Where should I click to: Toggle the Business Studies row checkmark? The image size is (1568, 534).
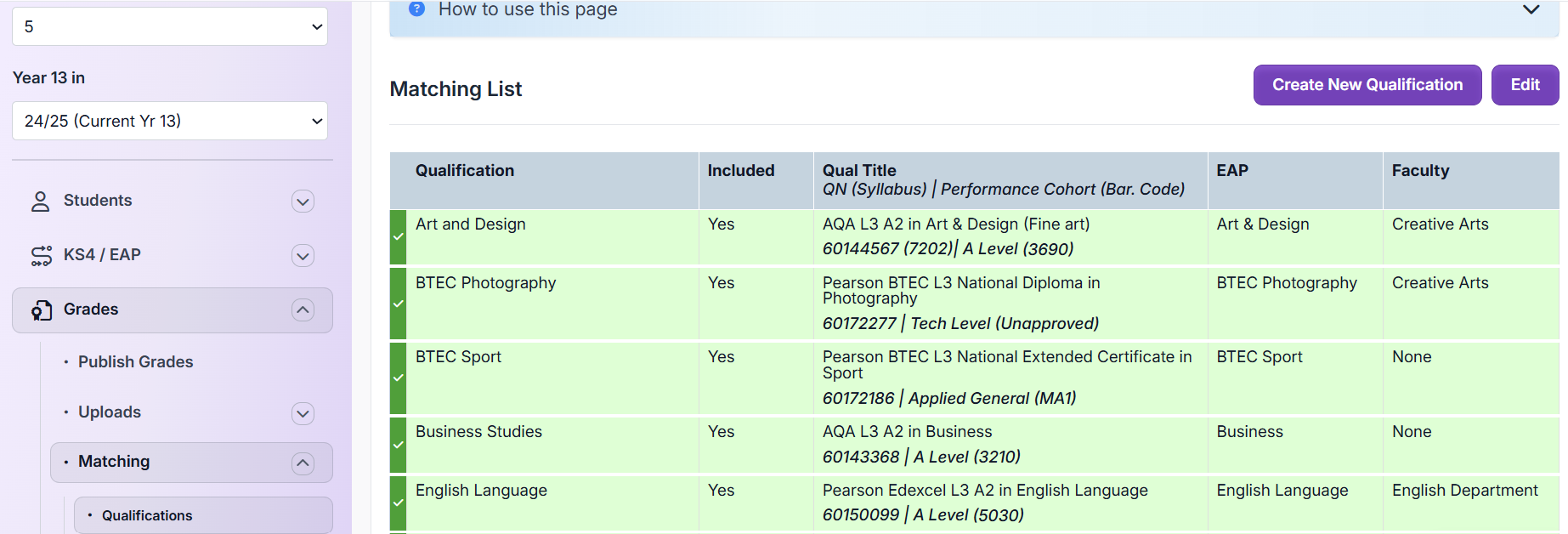398,445
